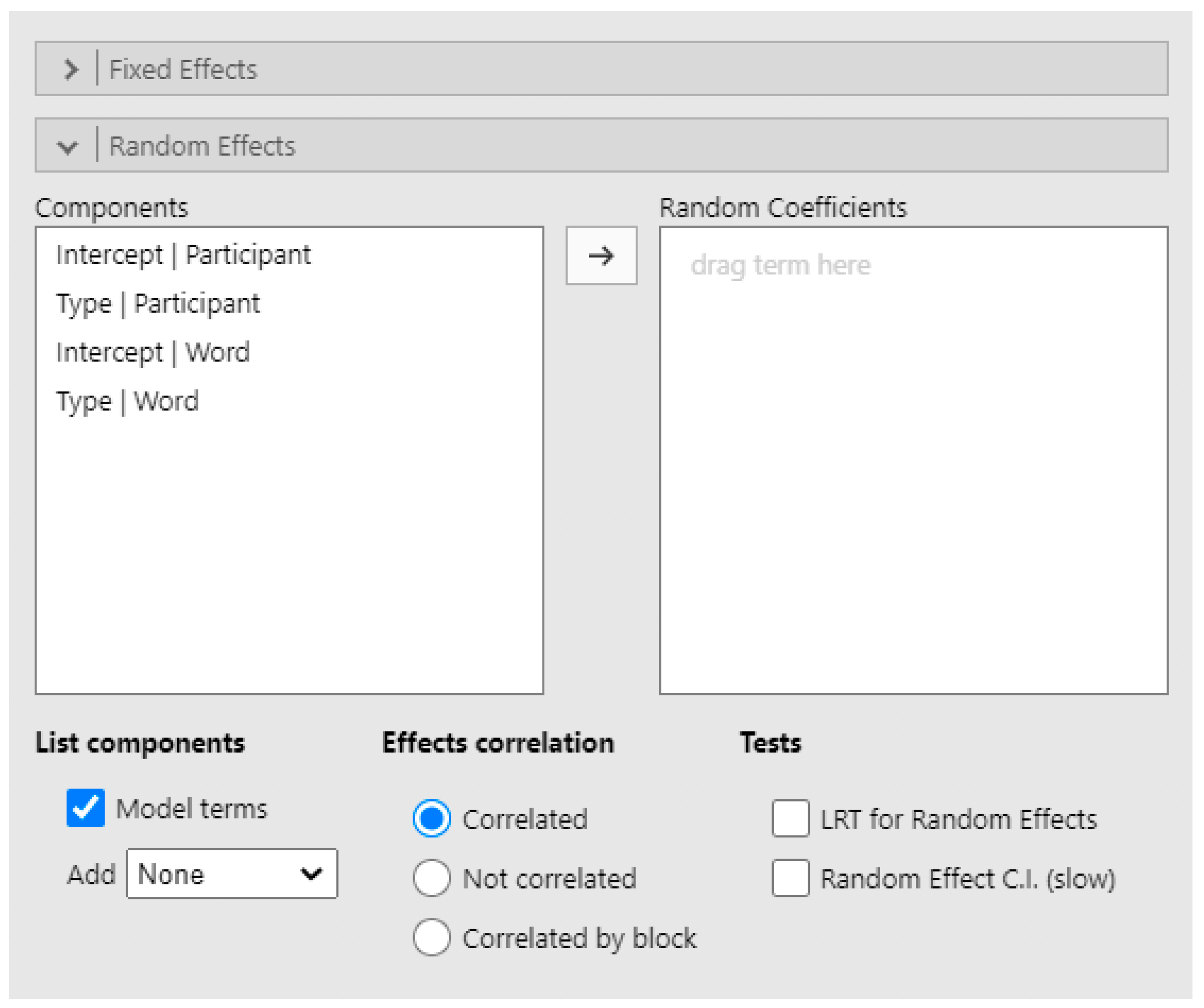Select the Correlated radio button

tap(432, 819)
